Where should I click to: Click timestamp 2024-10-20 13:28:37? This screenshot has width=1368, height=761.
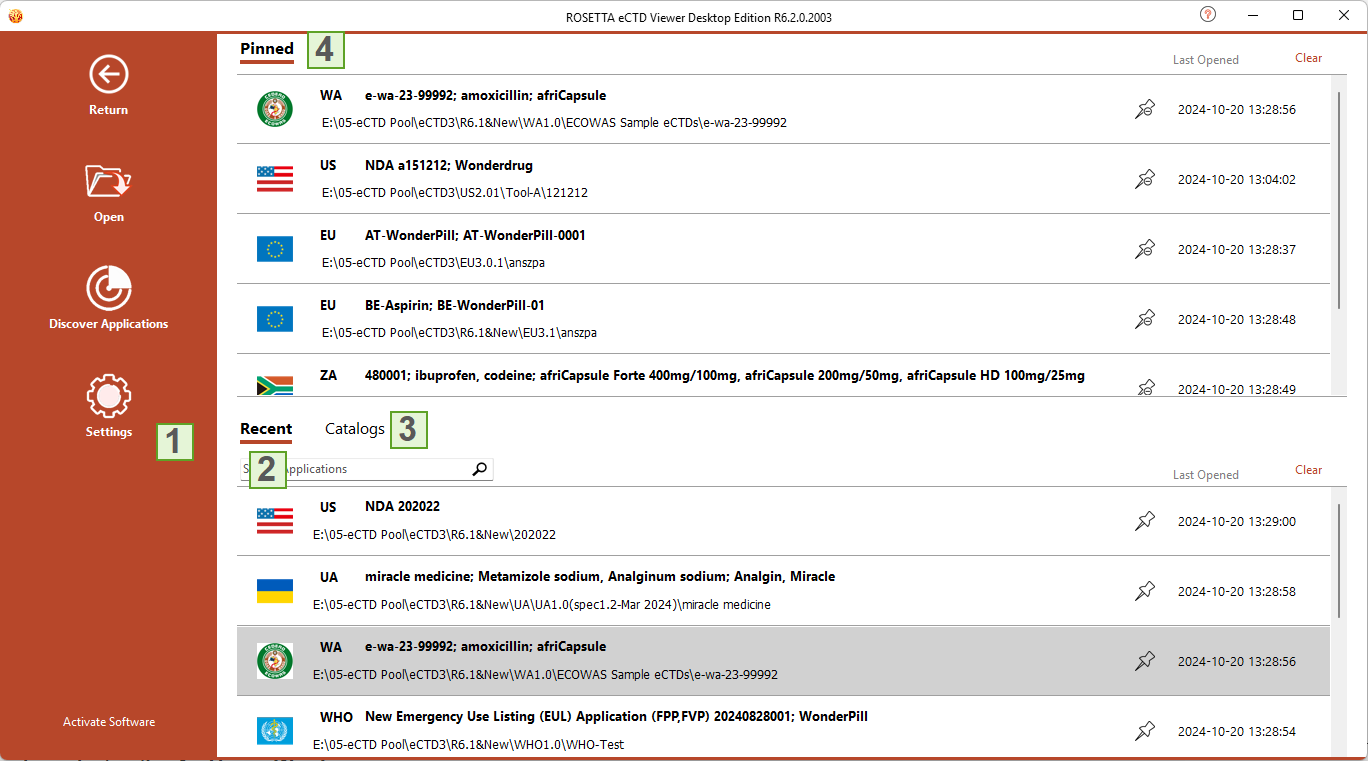[x=1237, y=250]
